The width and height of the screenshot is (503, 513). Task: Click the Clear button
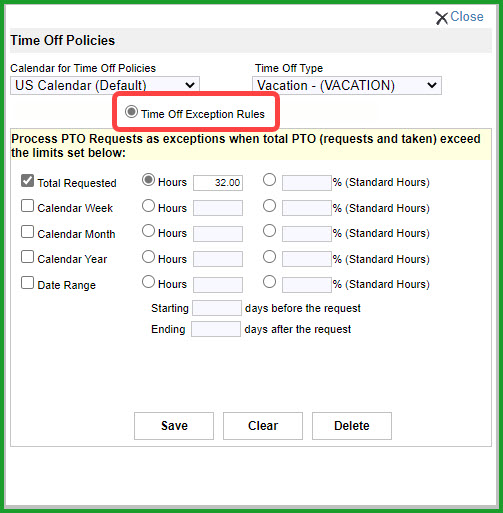[x=263, y=426]
